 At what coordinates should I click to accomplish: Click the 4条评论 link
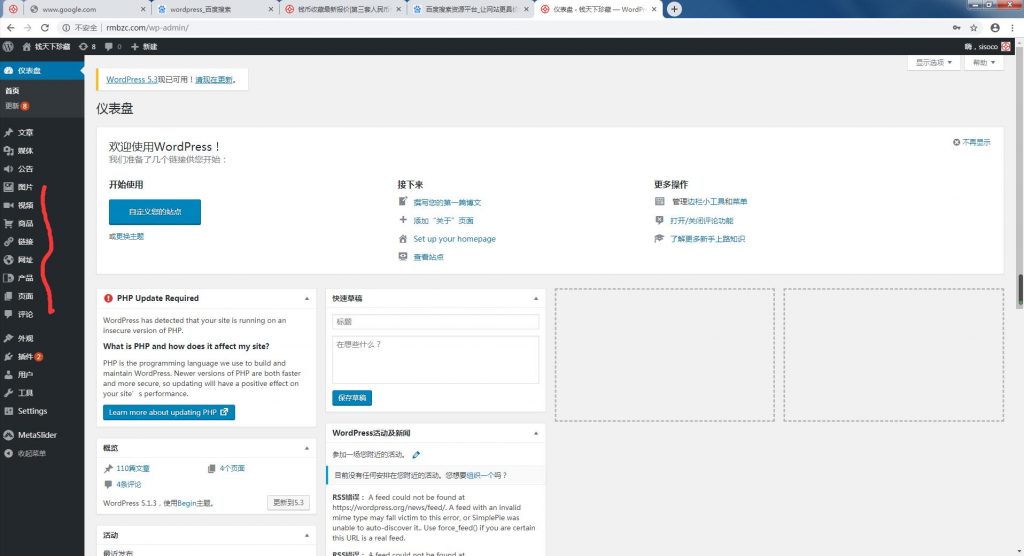click(129, 485)
